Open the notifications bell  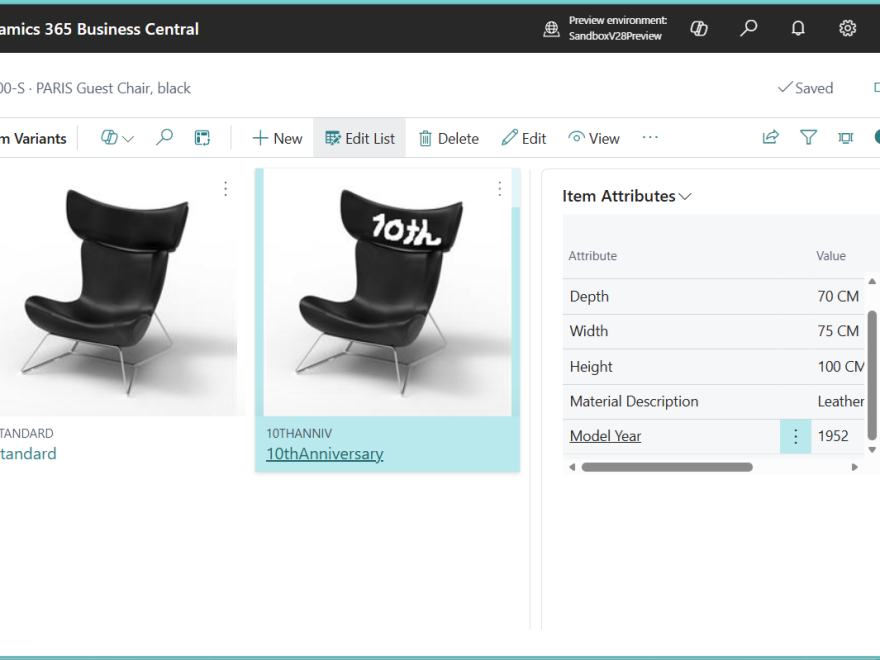coord(798,29)
